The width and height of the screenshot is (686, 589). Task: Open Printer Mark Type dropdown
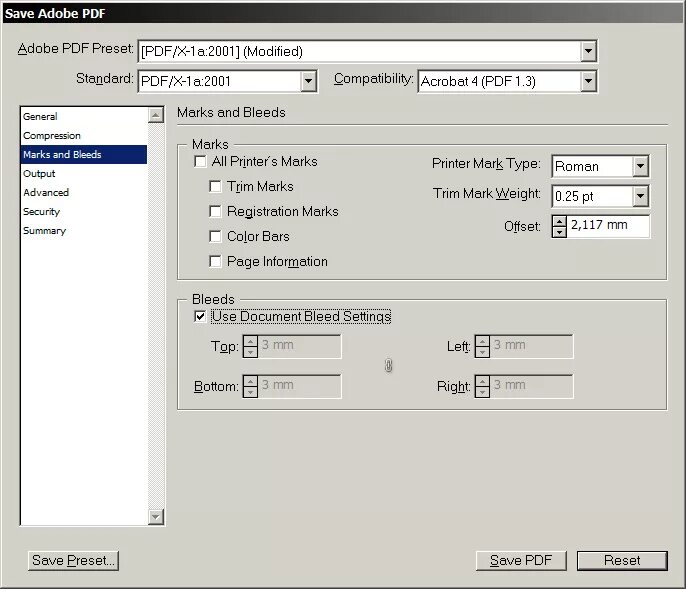[x=640, y=166]
